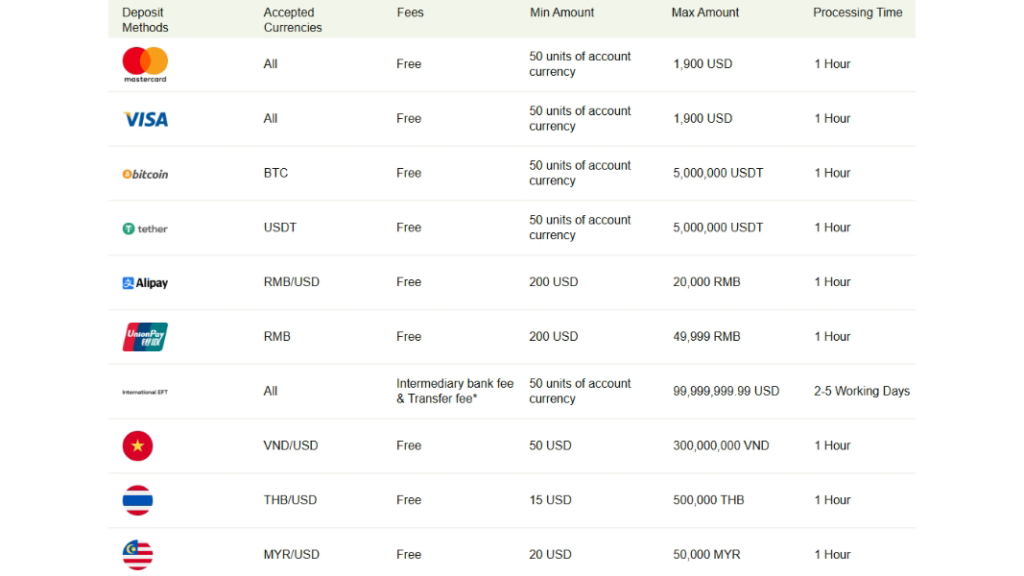The height and width of the screenshot is (576, 1024).
Task: Click the 300,000,000 VND max amount
Action: (x=721, y=446)
